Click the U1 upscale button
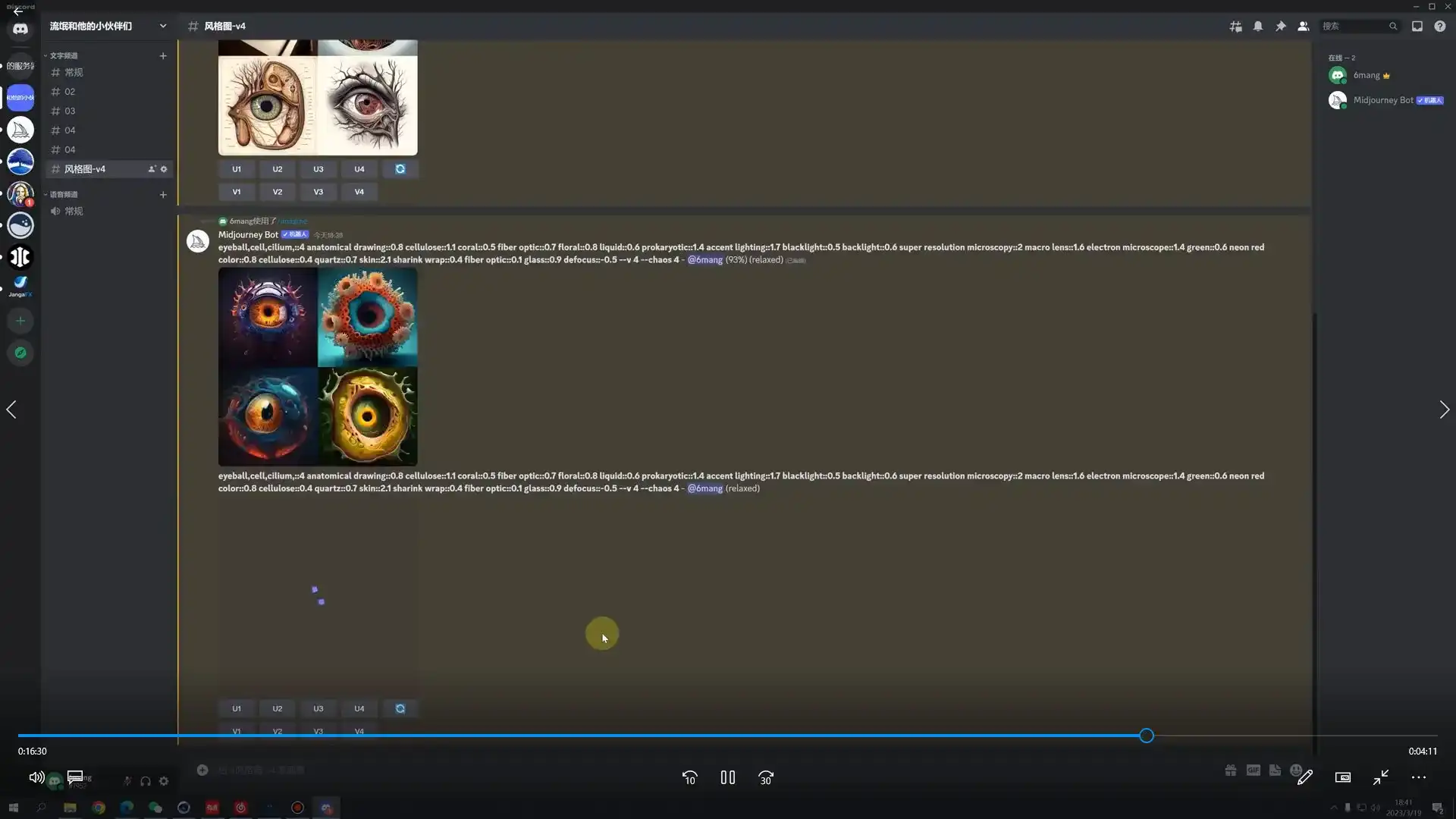 point(237,169)
